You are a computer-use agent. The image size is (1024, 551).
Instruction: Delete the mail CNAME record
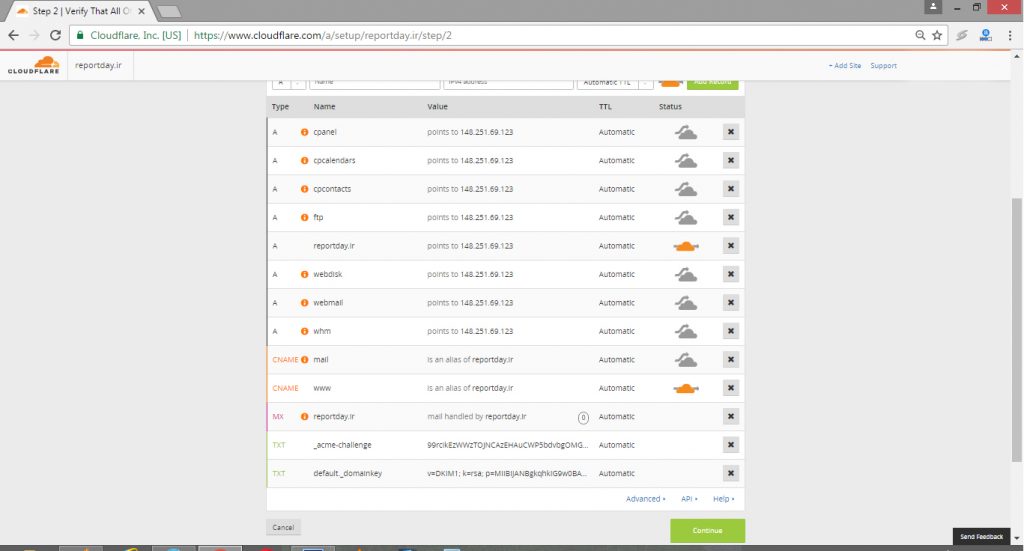[731, 360]
